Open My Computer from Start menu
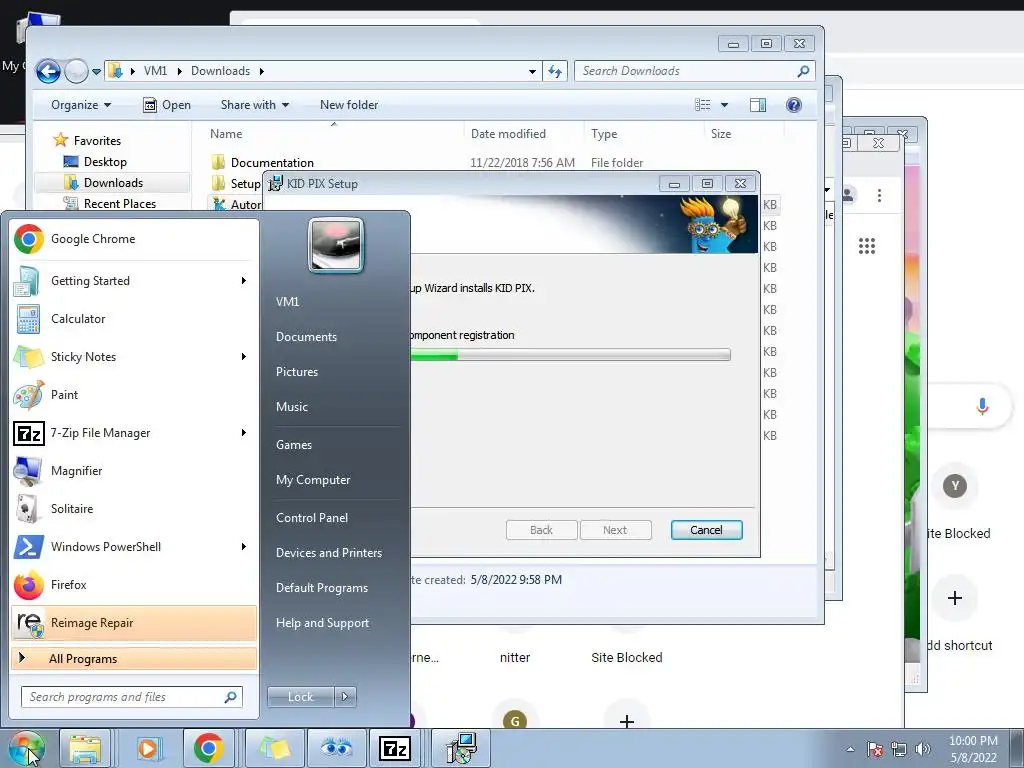The height and width of the screenshot is (768, 1024). pyautogui.click(x=313, y=480)
